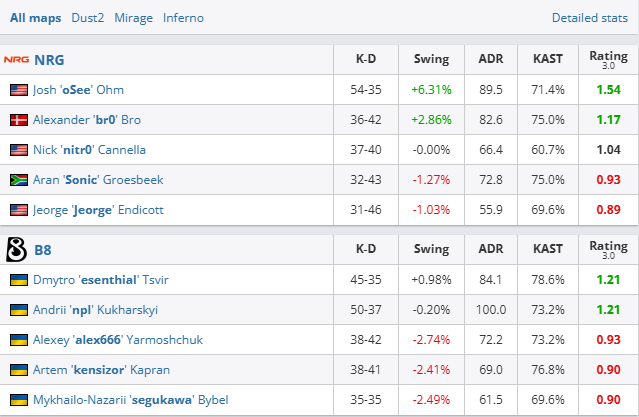Image resolution: width=639 pixels, height=417 pixels.
Task: Go to Andrii 'npl' Kukharskyi's player page
Action: click(94, 310)
